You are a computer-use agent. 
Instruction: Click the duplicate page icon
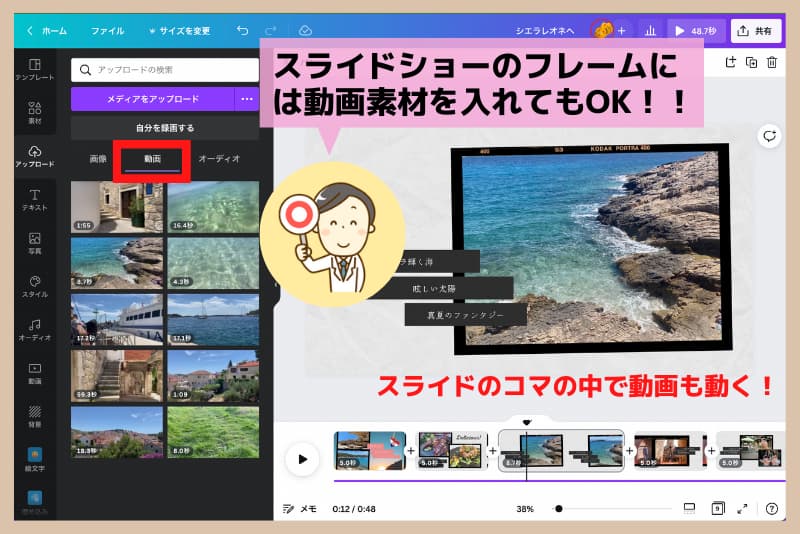pyautogui.click(x=752, y=62)
